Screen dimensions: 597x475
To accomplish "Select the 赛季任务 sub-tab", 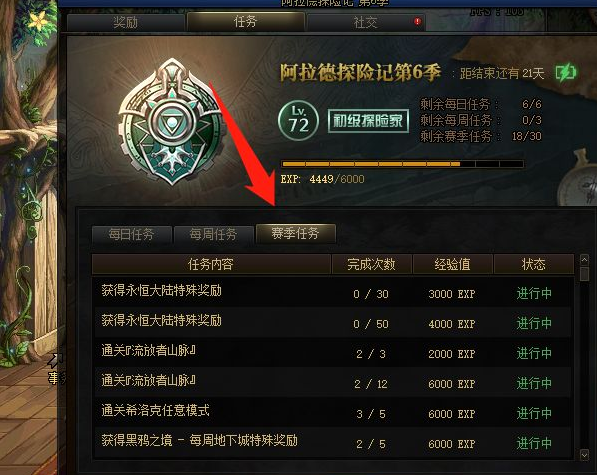I will pyautogui.click(x=296, y=233).
